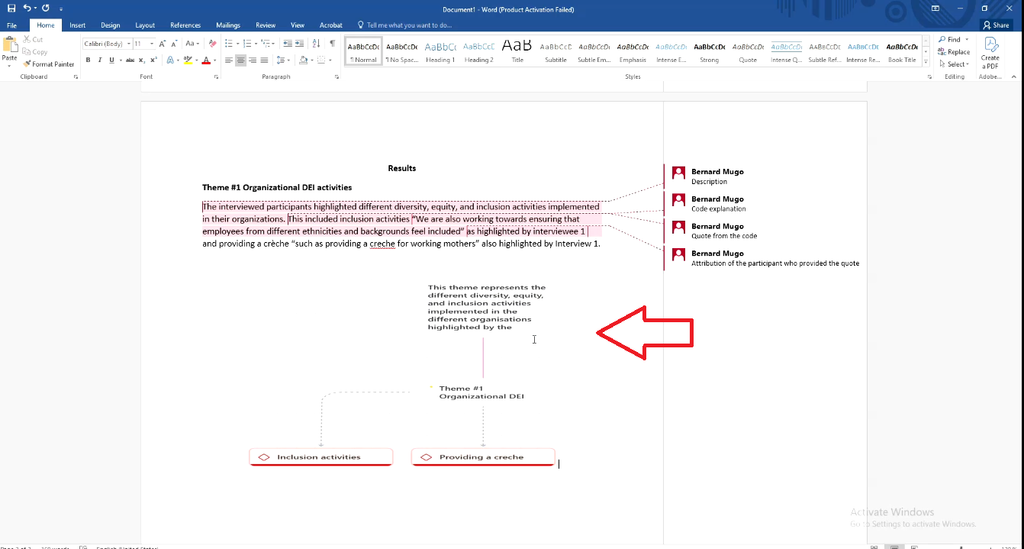
Task: Switch to the Review tab
Action: pos(265,25)
